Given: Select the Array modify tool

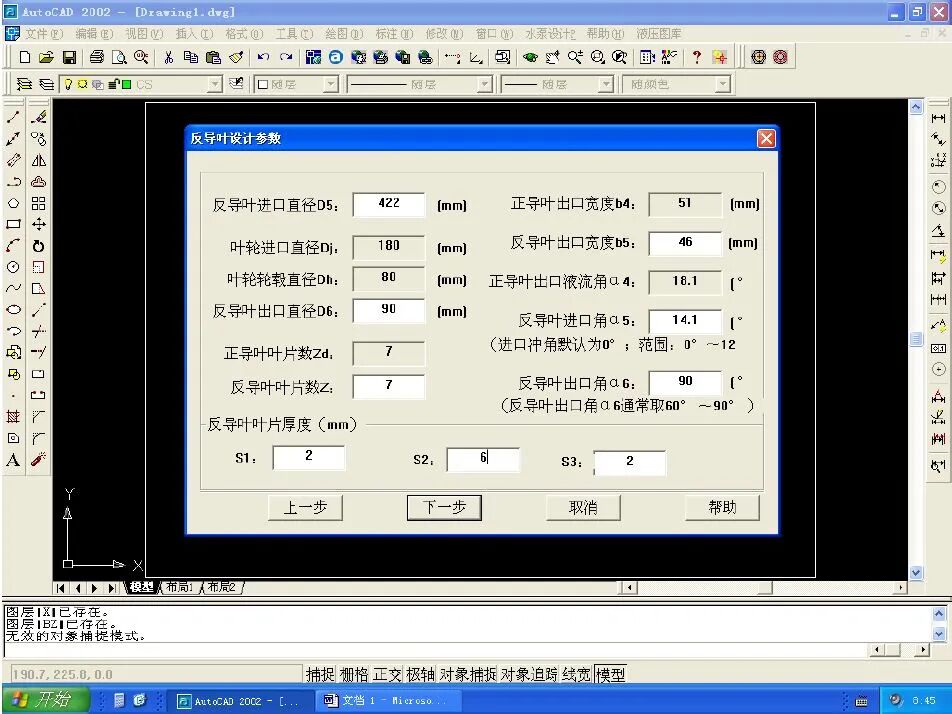Looking at the screenshot, I should (38, 203).
